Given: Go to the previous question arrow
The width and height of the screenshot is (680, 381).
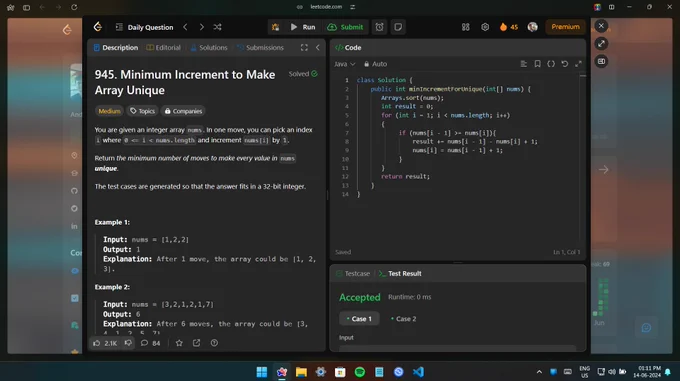Looking at the screenshot, I should click(185, 27).
